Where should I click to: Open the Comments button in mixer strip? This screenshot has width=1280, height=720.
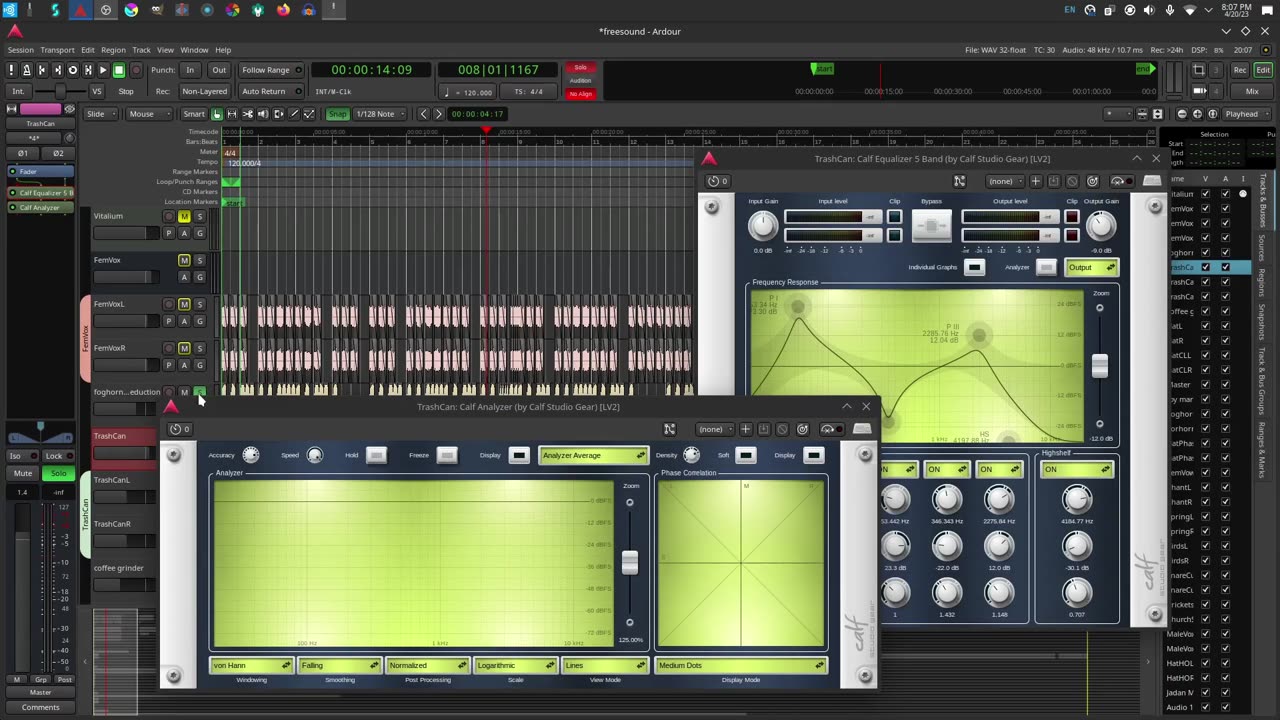click(x=40, y=707)
